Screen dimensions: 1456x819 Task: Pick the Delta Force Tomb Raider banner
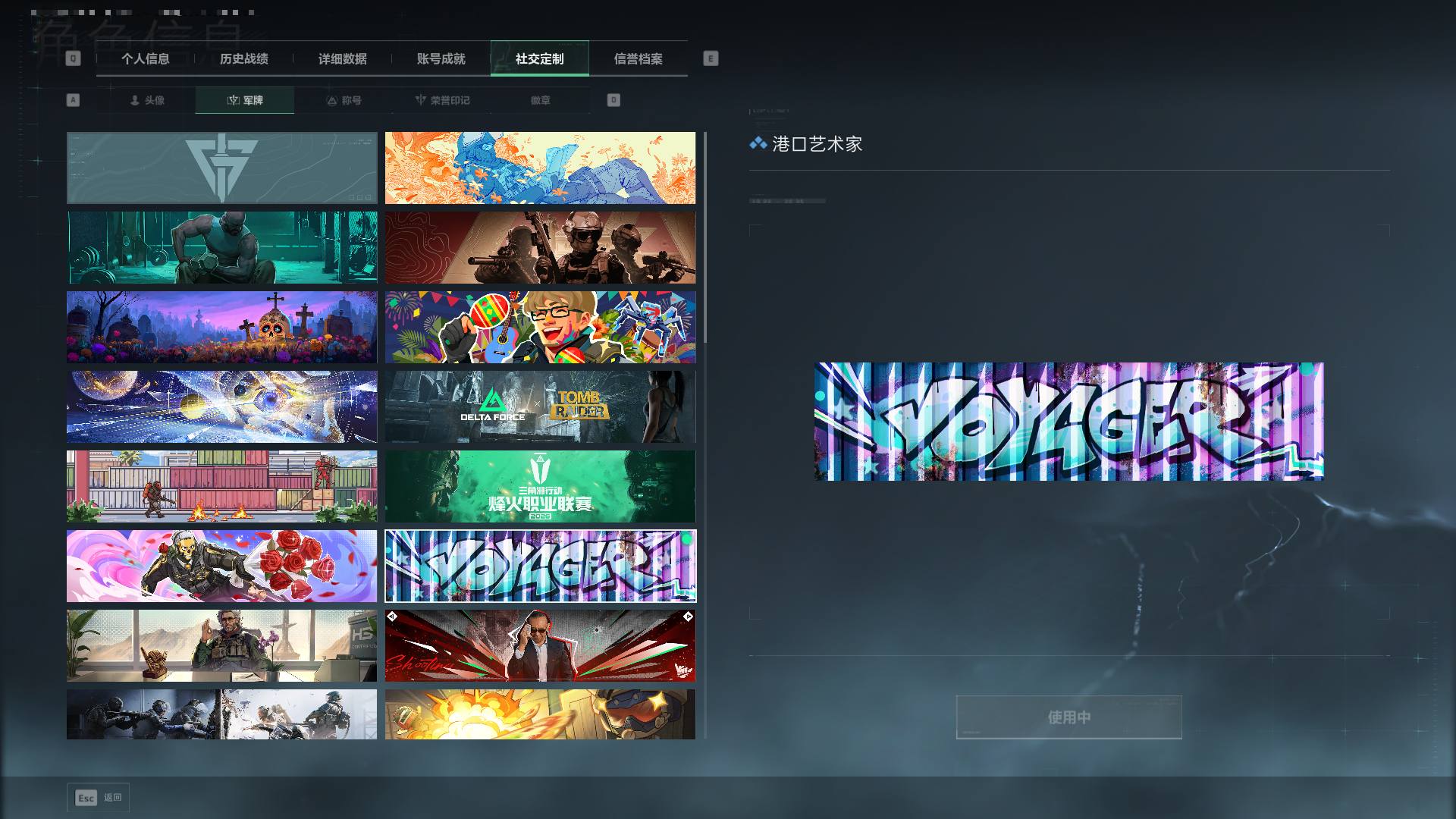point(540,406)
